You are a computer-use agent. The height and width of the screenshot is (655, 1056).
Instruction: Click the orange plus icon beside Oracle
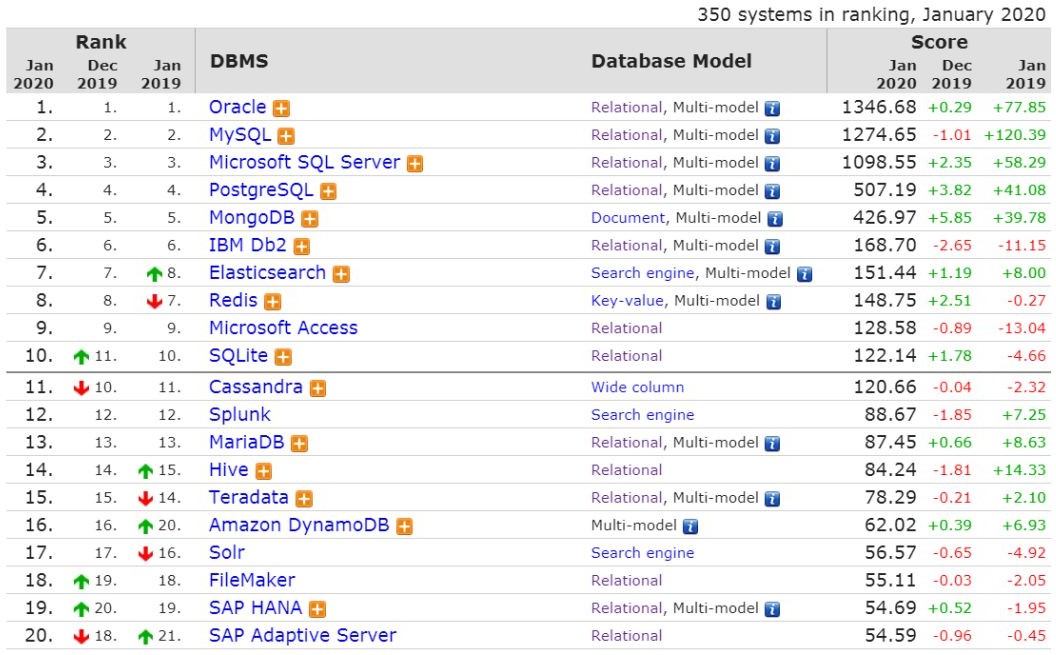[x=282, y=109]
